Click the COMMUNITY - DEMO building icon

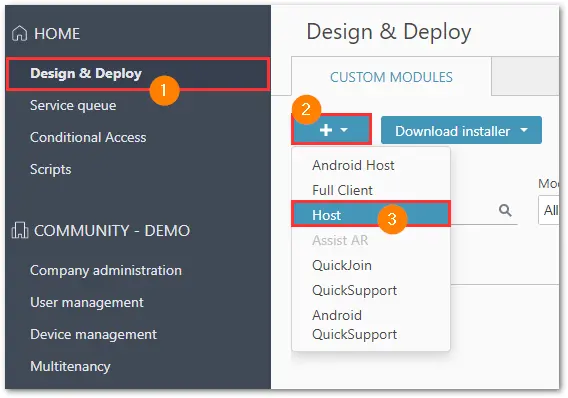point(20,230)
